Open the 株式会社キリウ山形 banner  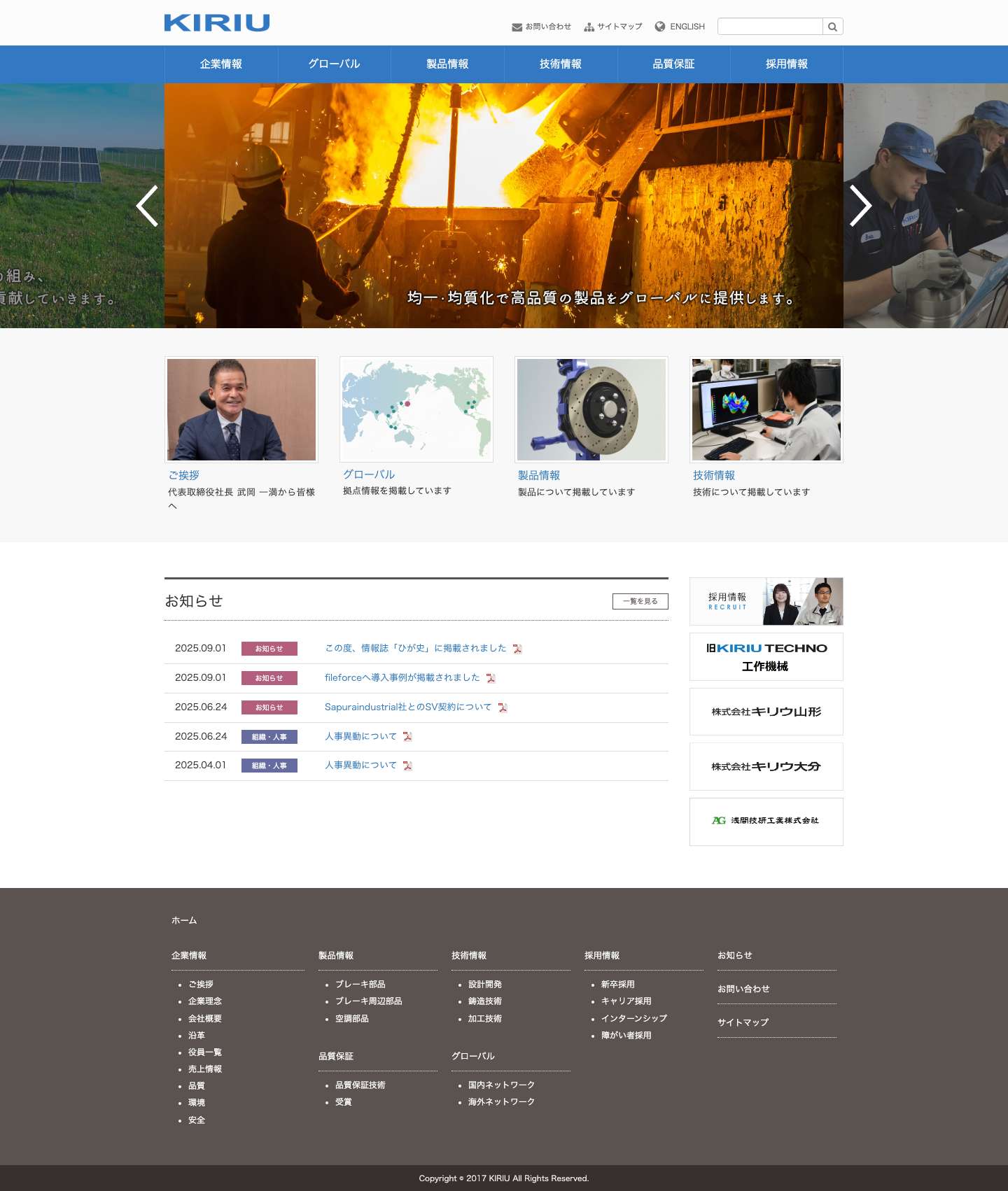(x=766, y=712)
